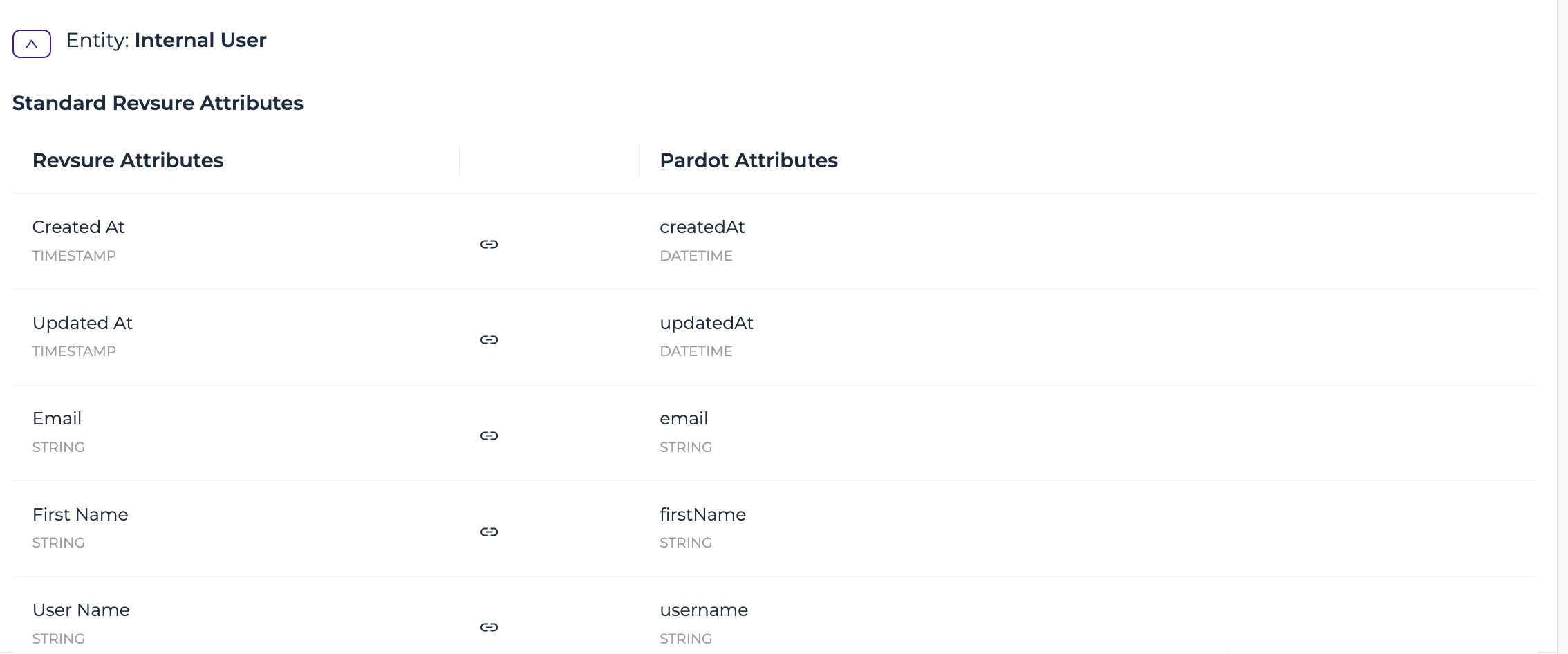Screen dimensions: 1568x654
Task: Select the User Name Revsure attribute
Action: click(81, 610)
